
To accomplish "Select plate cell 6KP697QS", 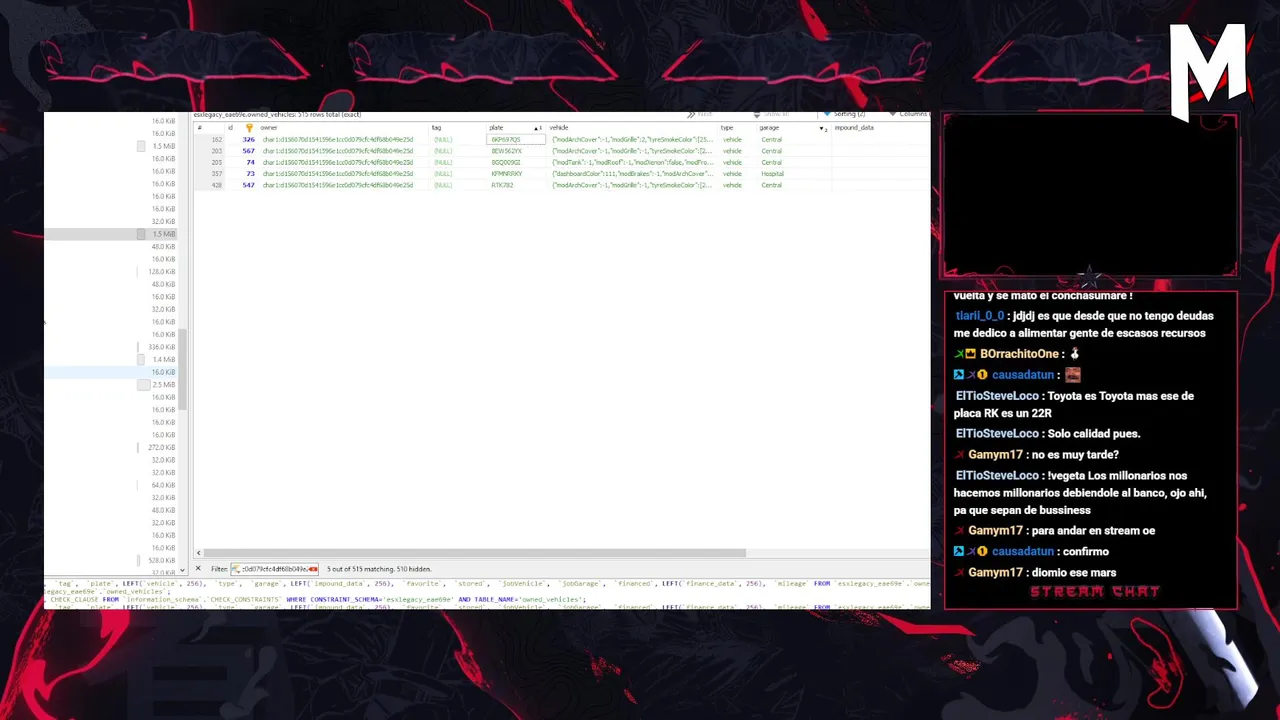I will click(515, 140).
